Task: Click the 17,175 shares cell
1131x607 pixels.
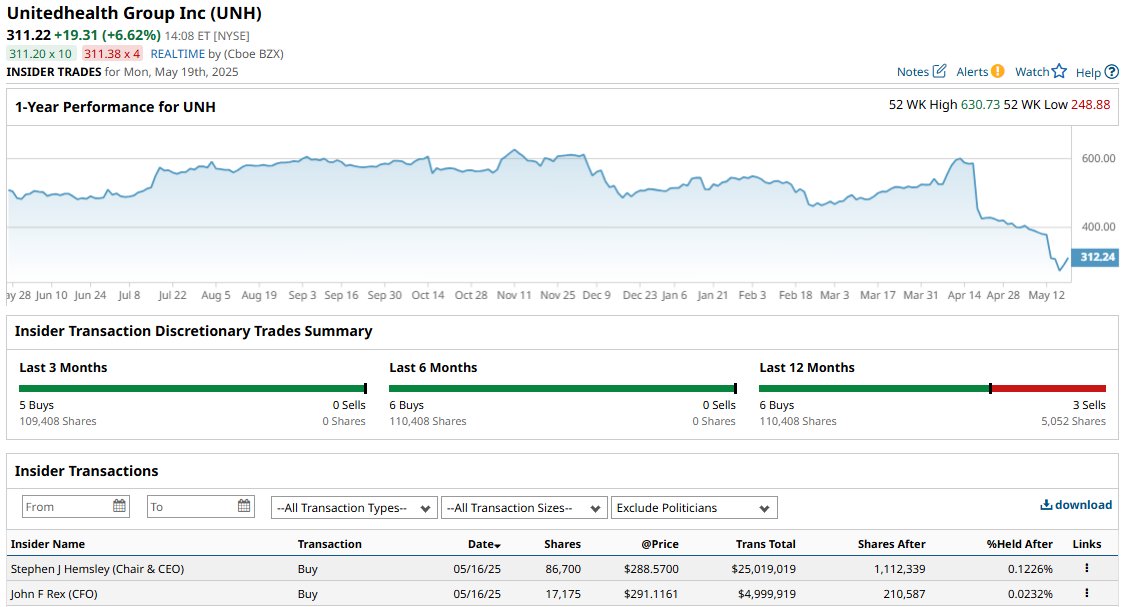Action: click(563, 594)
